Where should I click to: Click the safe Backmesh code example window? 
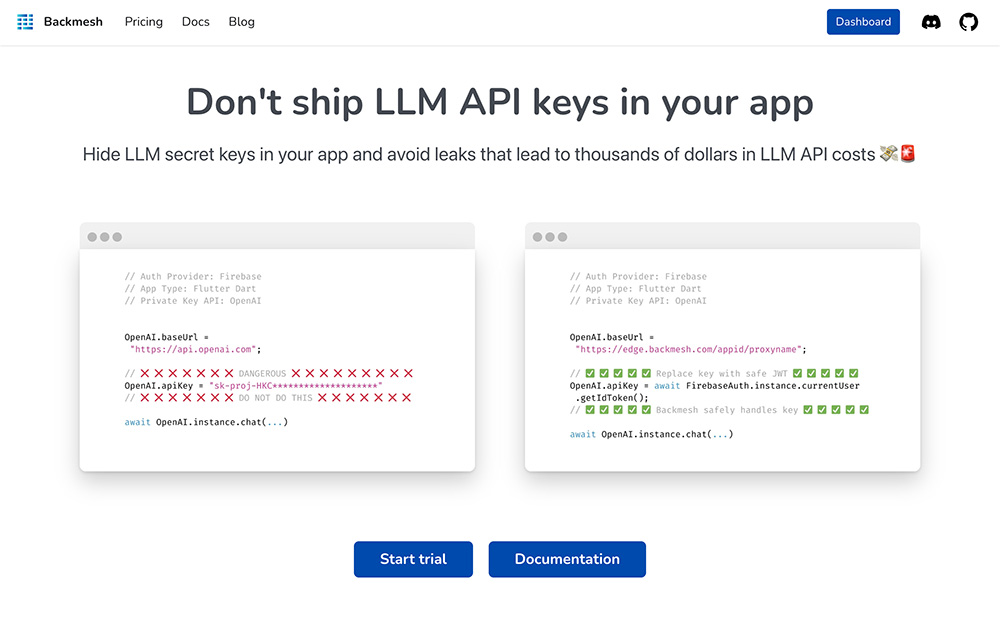point(722,347)
